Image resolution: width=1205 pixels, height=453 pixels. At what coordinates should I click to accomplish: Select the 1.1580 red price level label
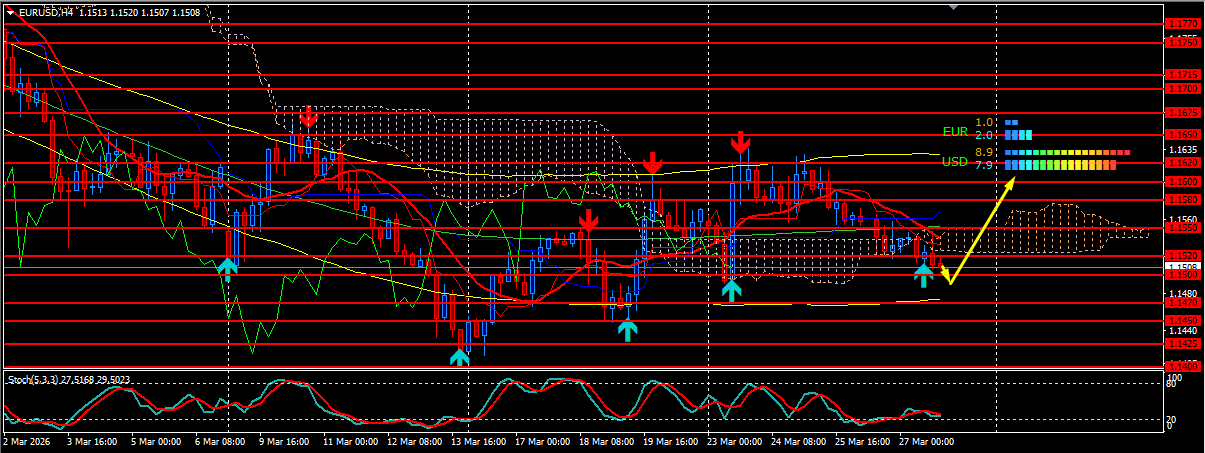tap(1183, 199)
